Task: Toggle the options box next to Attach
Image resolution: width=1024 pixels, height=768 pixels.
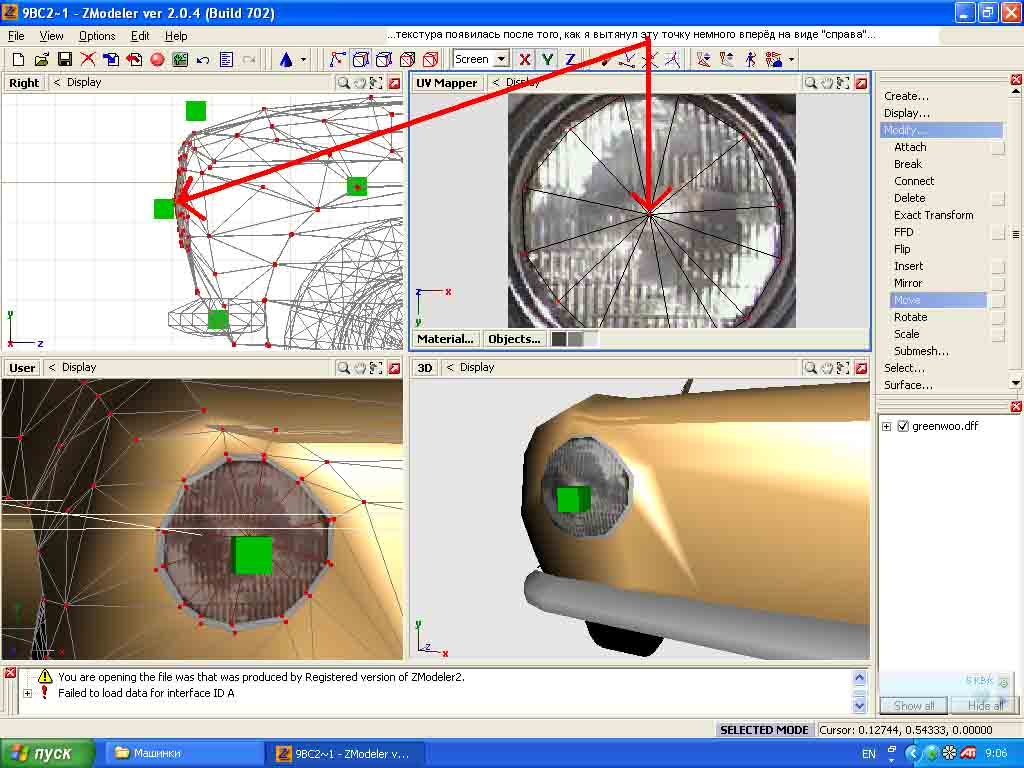Action: [x=997, y=148]
